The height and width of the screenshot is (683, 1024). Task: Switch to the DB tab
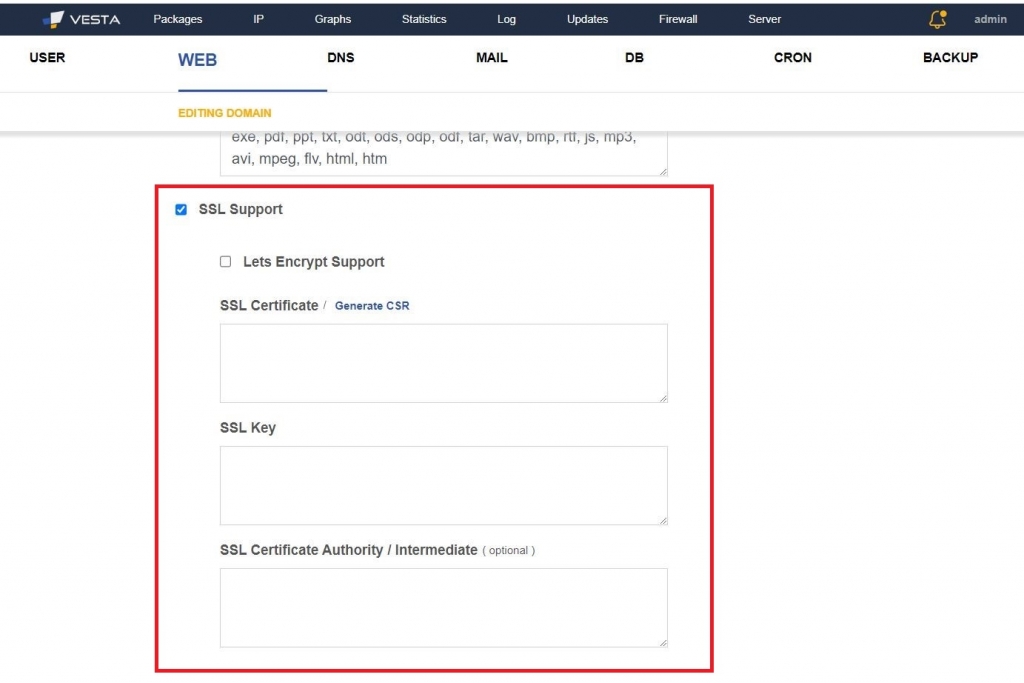[x=634, y=57]
